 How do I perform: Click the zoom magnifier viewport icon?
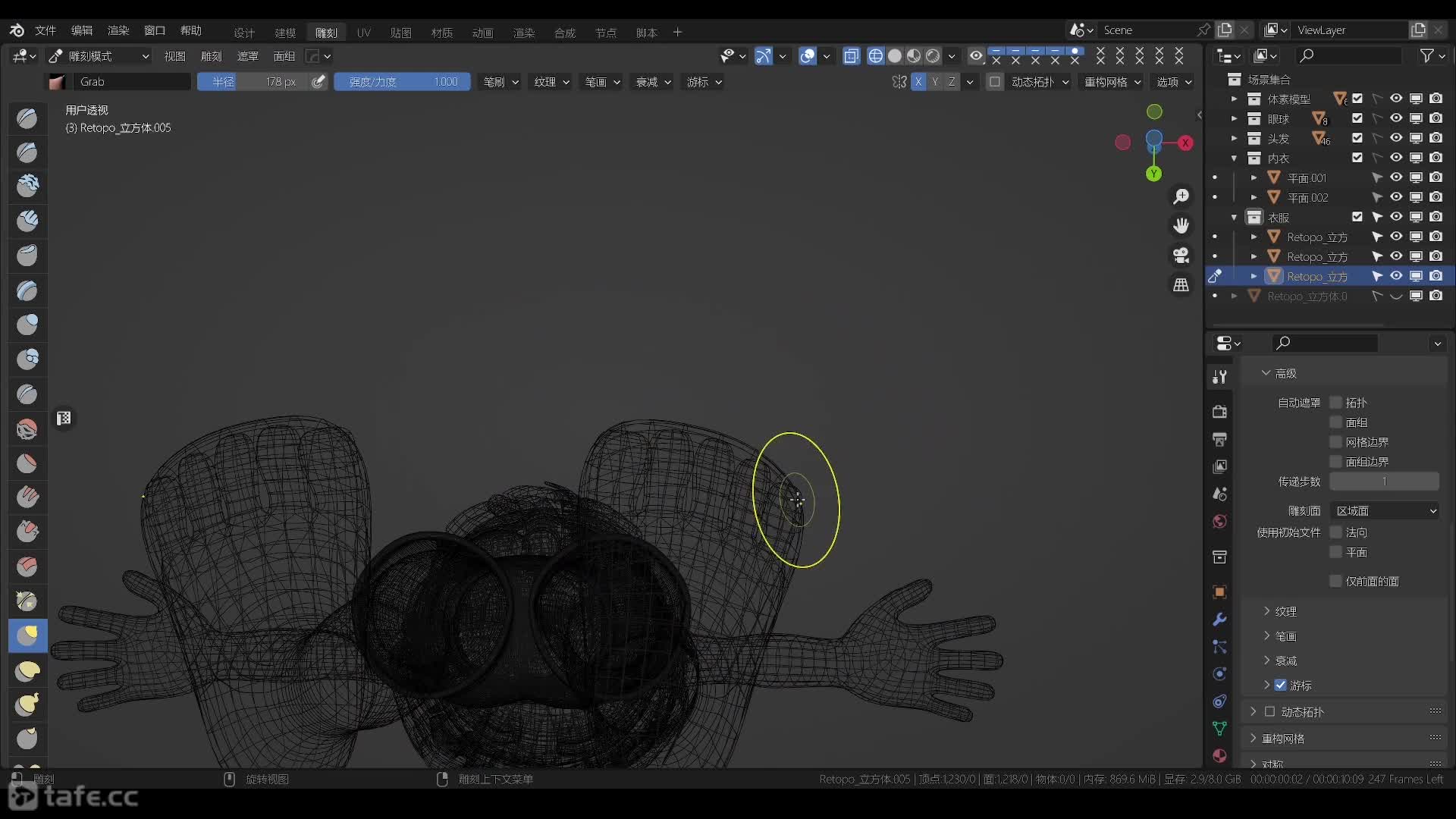(1181, 197)
